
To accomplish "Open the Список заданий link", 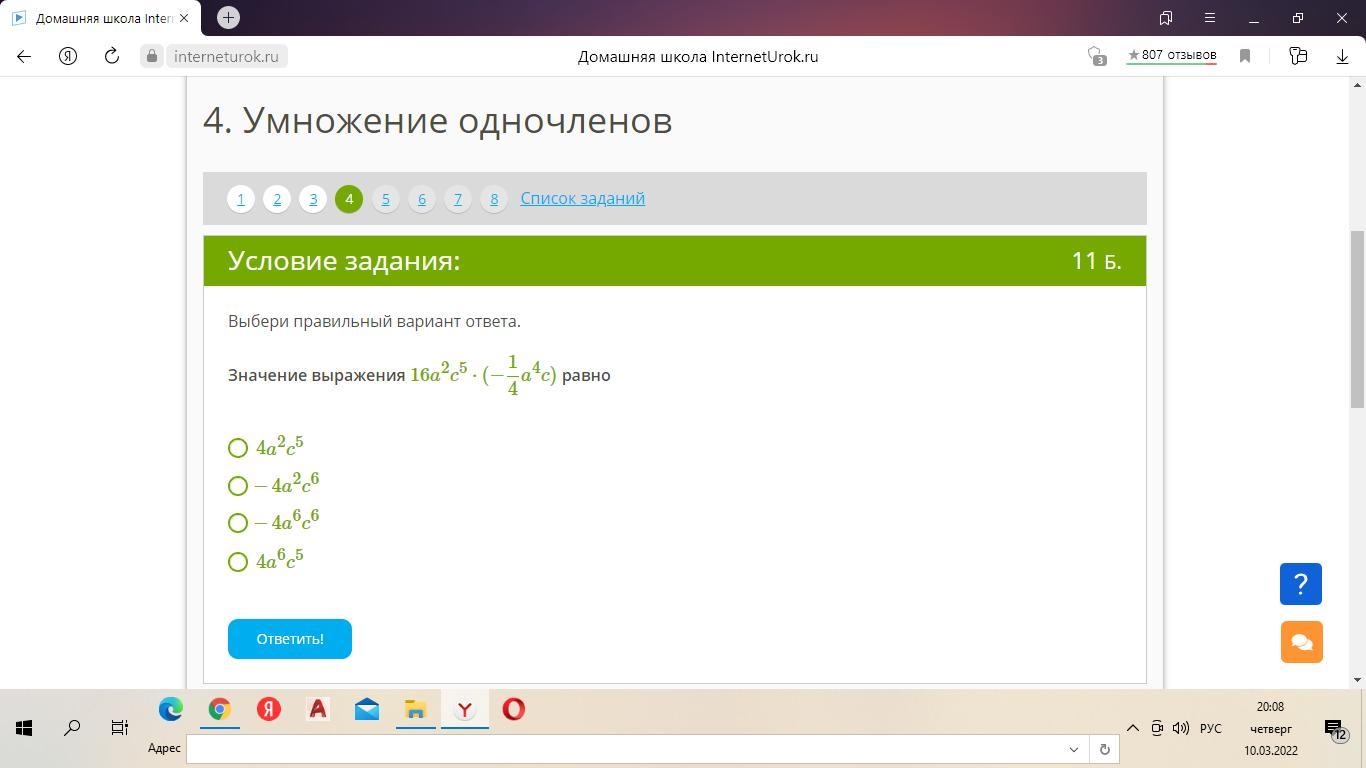I will (582, 198).
